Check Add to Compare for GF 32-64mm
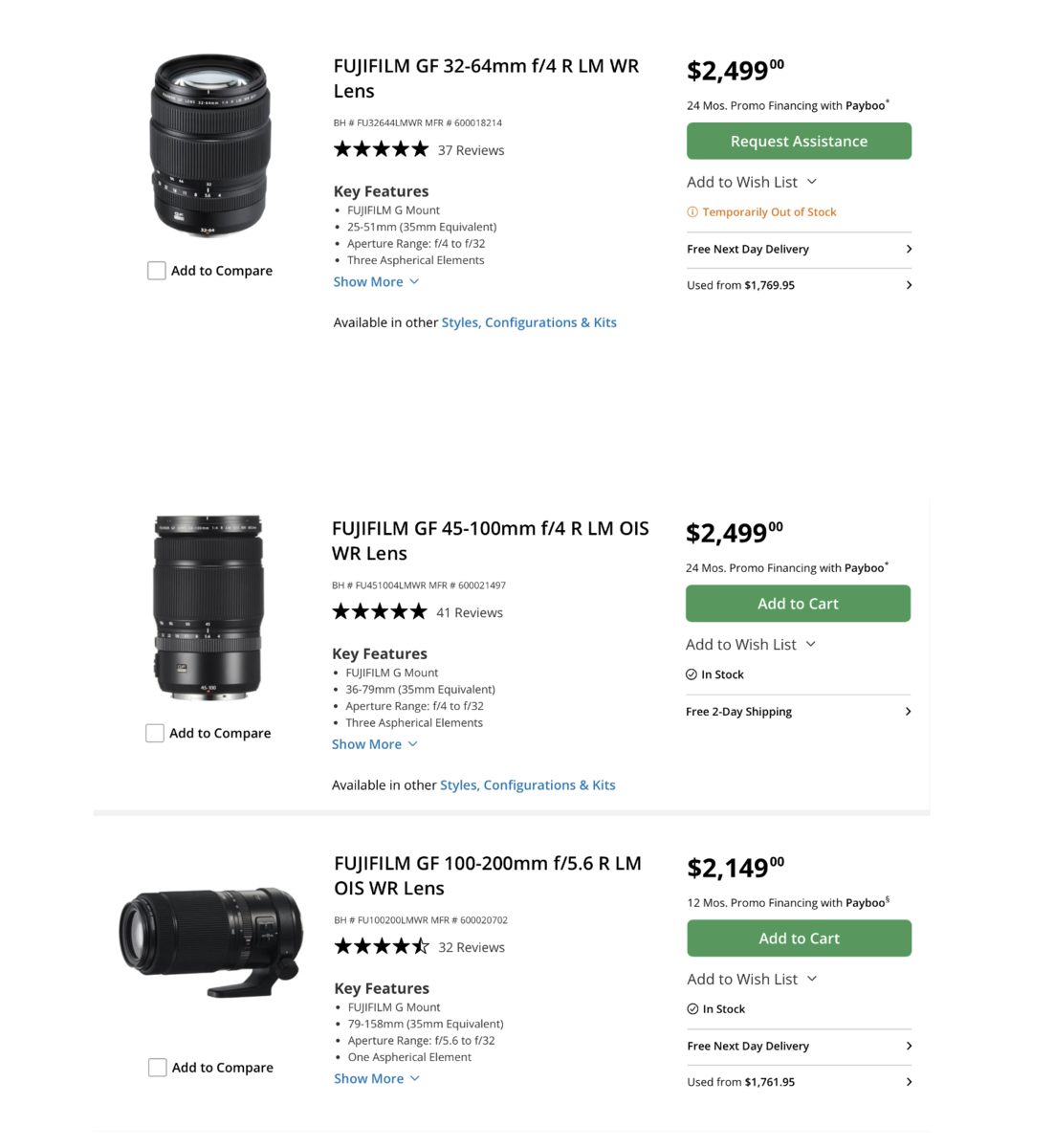The height and width of the screenshot is (1148, 1054). click(x=157, y=271)
